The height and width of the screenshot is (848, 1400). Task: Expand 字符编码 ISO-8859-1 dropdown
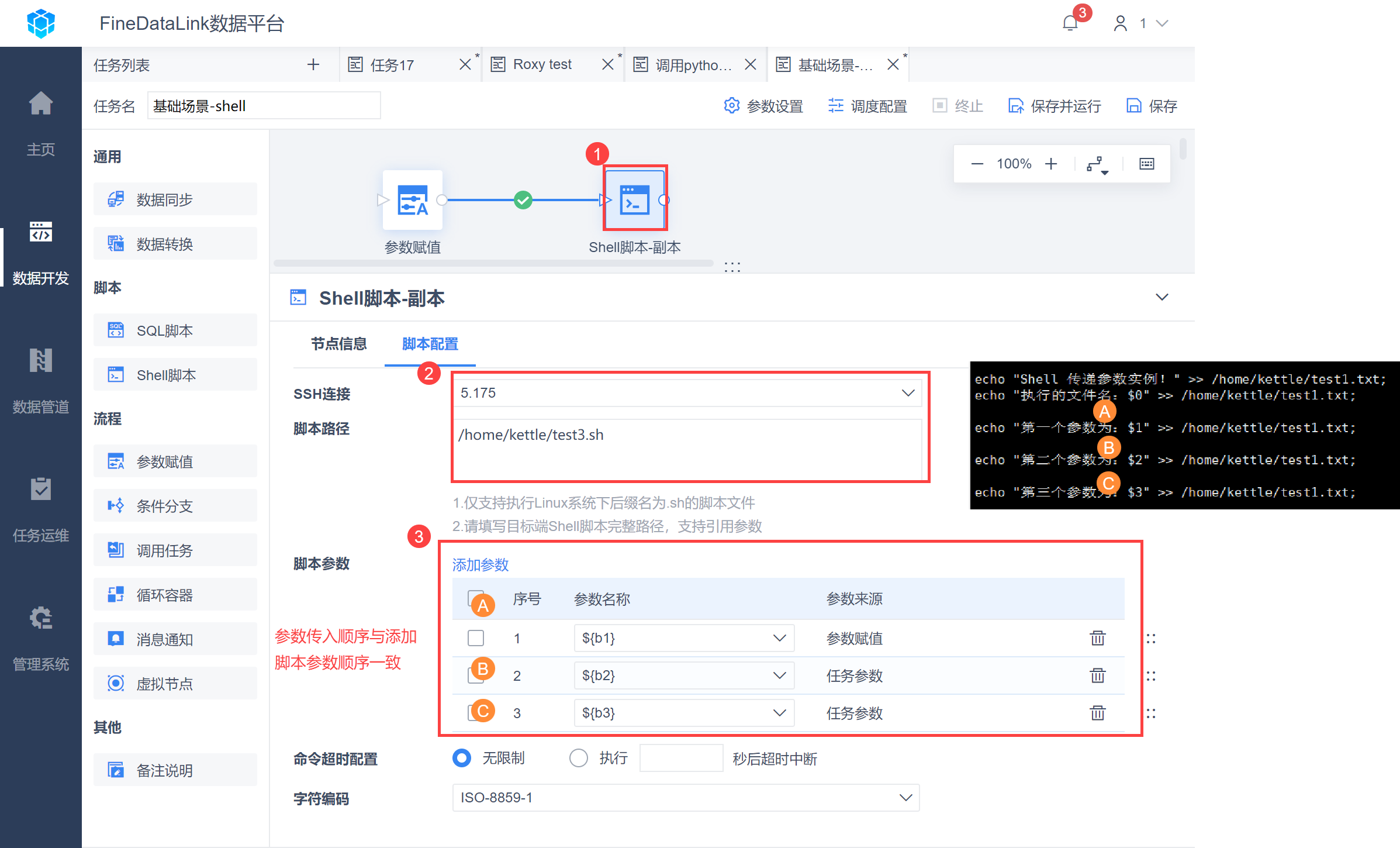pyautogui.click(x=685, y=798)
